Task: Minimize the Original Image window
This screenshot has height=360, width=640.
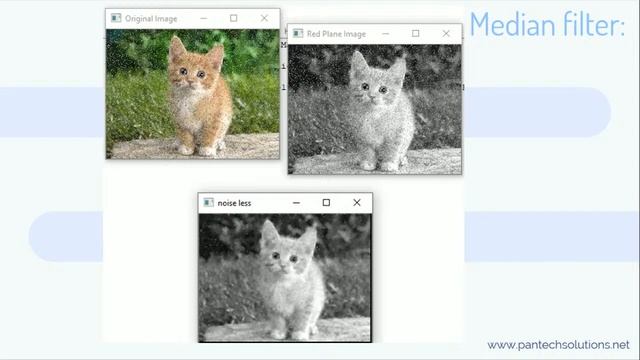Action: tap(204, 18)
